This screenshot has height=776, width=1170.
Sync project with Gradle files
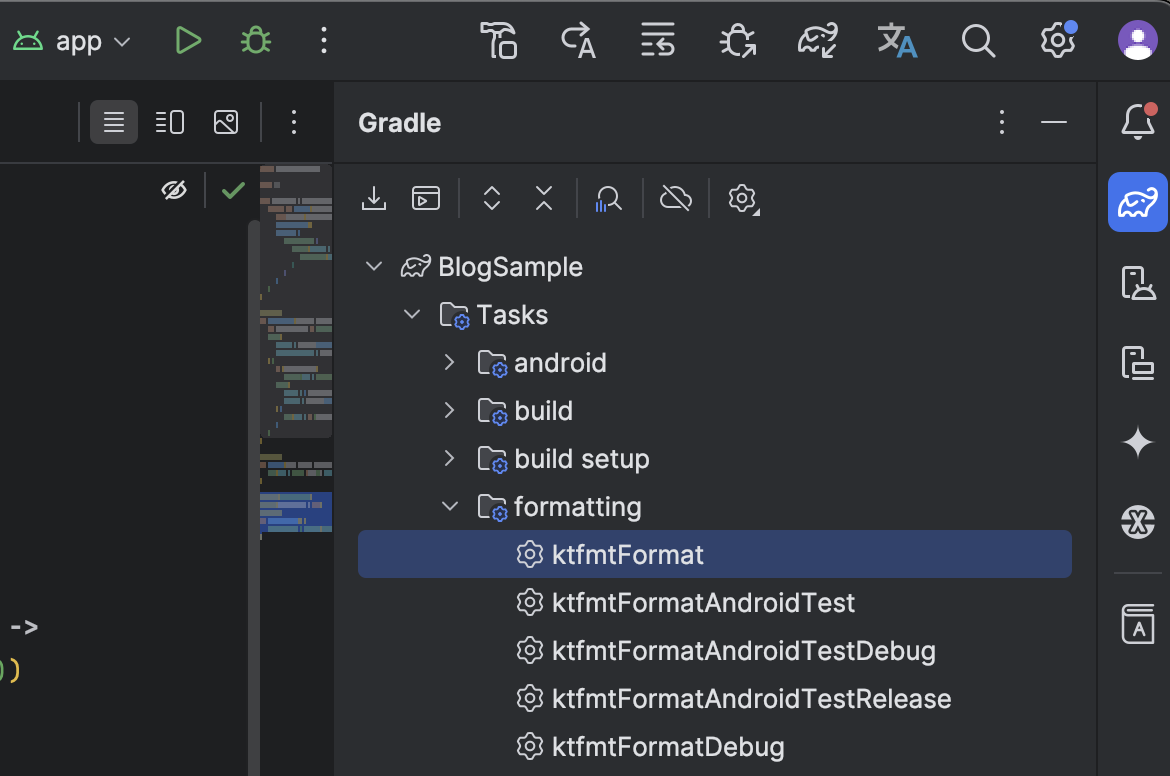[817, 41]
